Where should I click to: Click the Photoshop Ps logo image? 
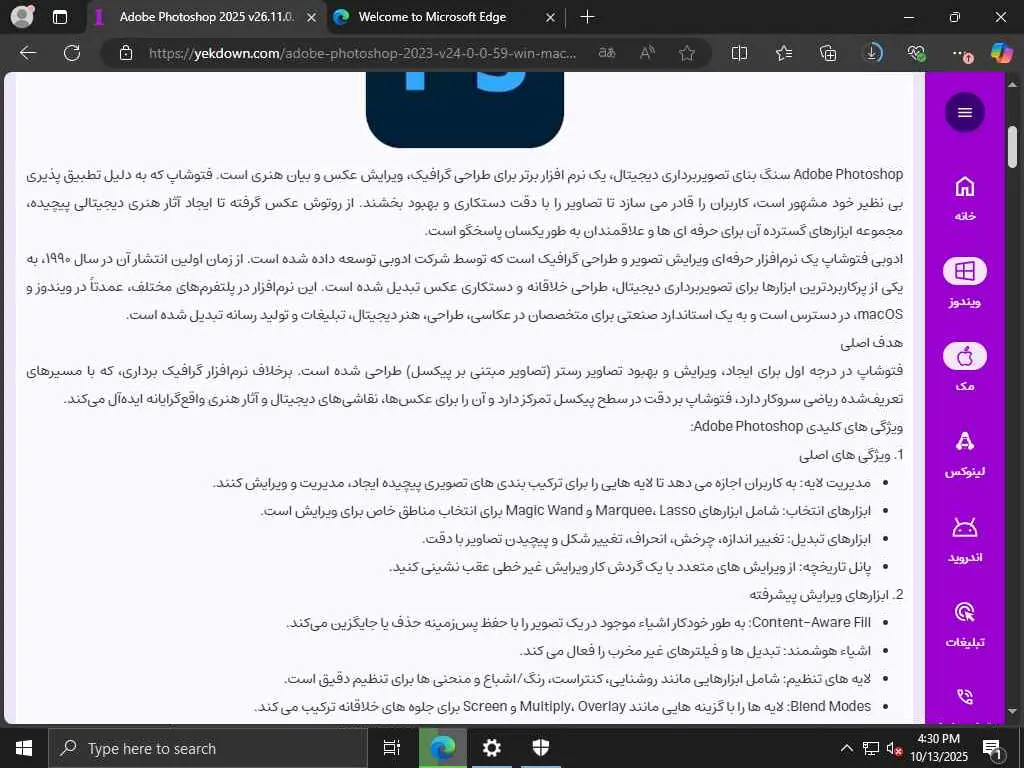pyautogui.click(x=464, y=110)
